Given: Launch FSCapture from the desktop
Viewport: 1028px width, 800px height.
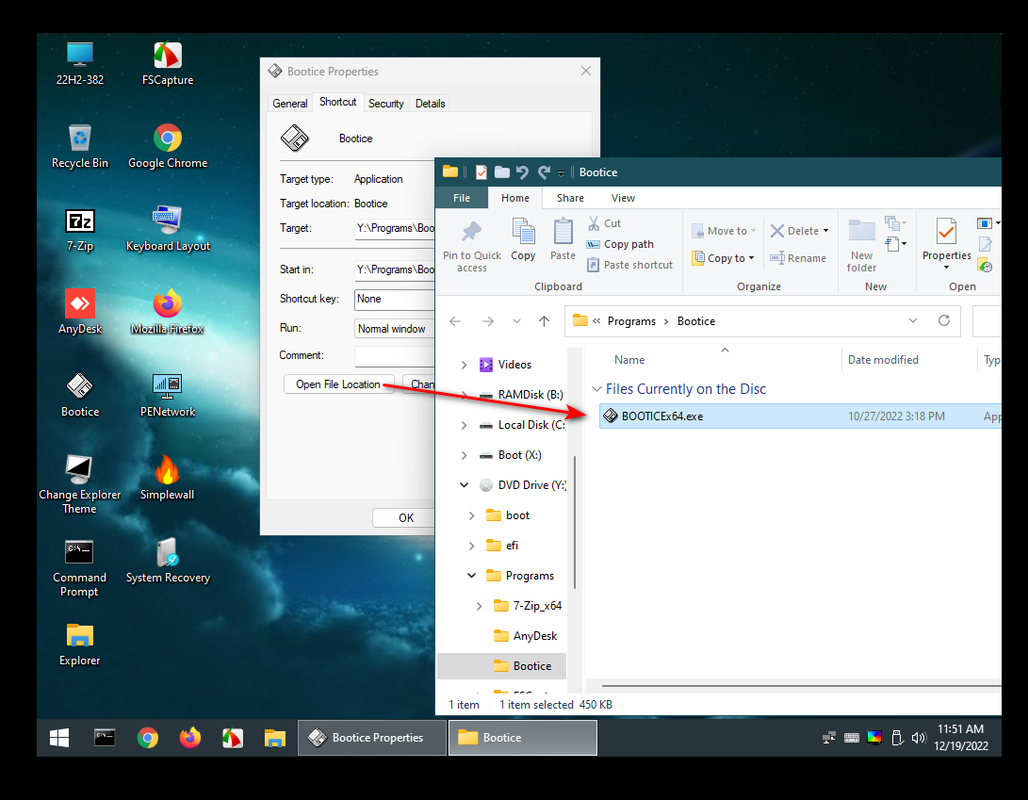Looking at the screenshot, I should (167, 64).
